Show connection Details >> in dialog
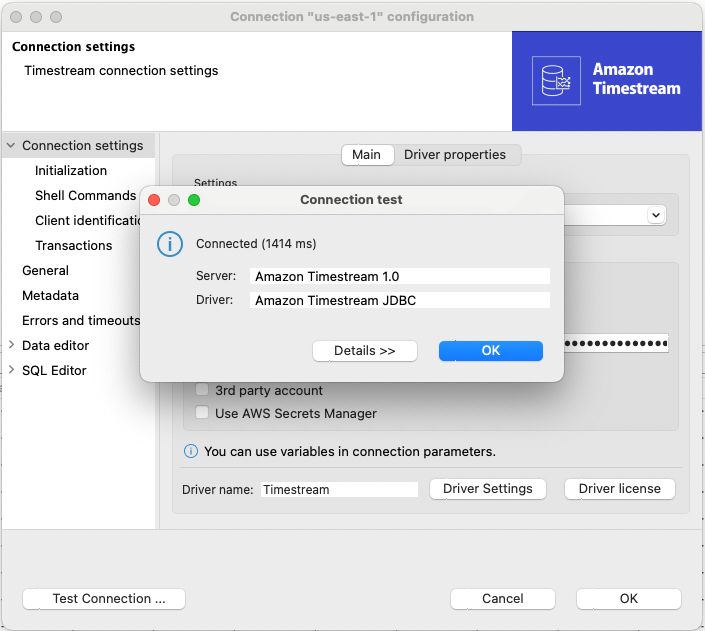This screenshot has height=631, width=705. [x=364, y=351]
